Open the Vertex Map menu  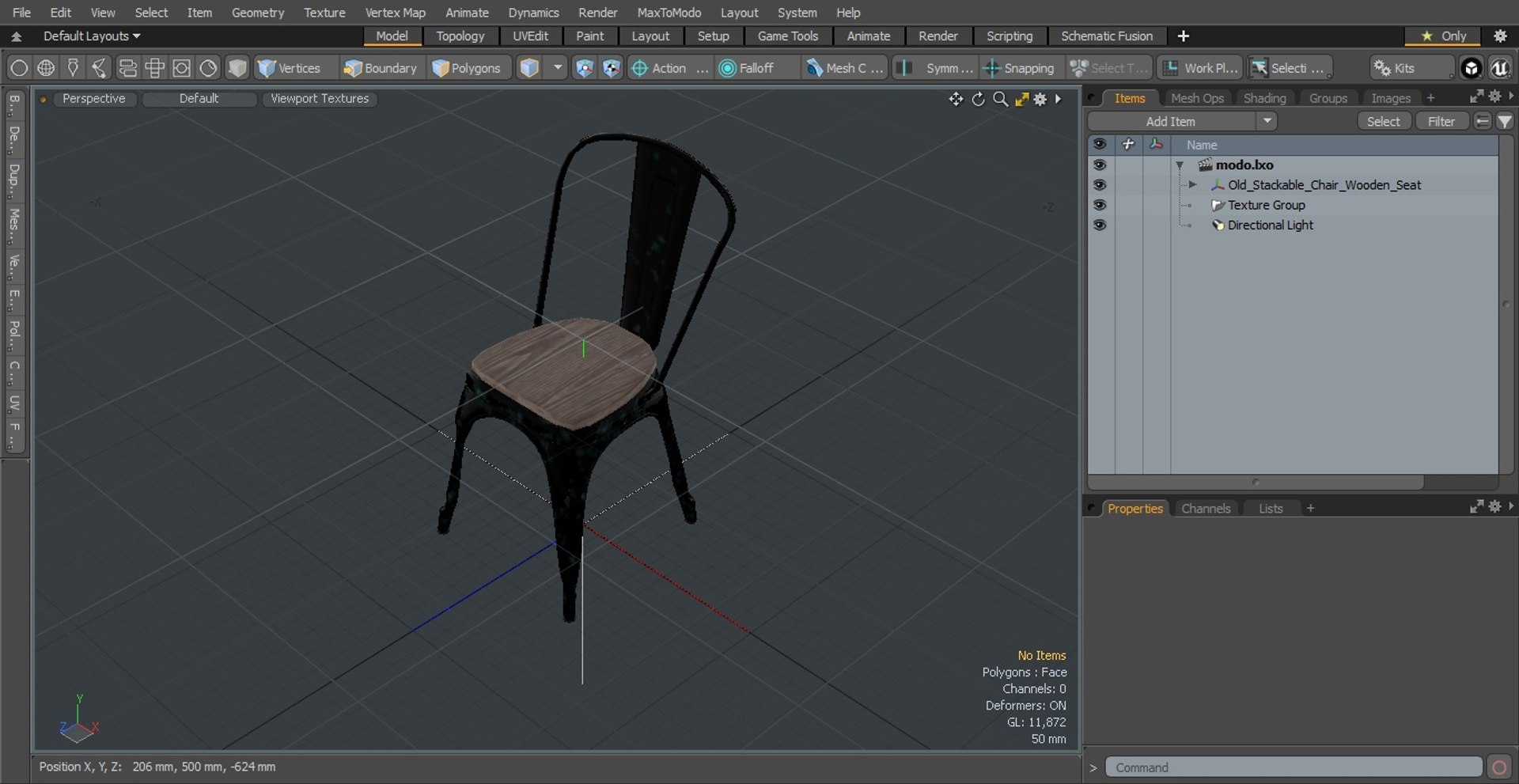pyautogui.click(x=395, y=13)
